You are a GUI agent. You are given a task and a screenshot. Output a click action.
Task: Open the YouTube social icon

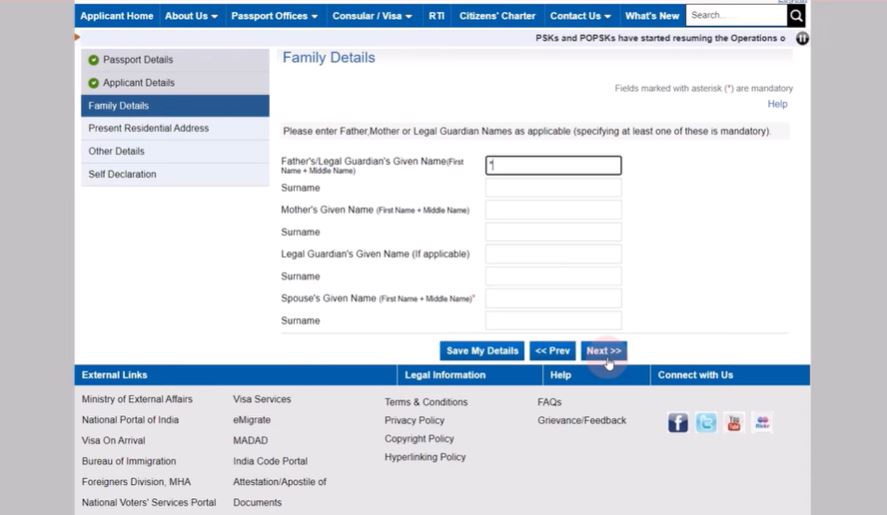(x=734, y=423)
